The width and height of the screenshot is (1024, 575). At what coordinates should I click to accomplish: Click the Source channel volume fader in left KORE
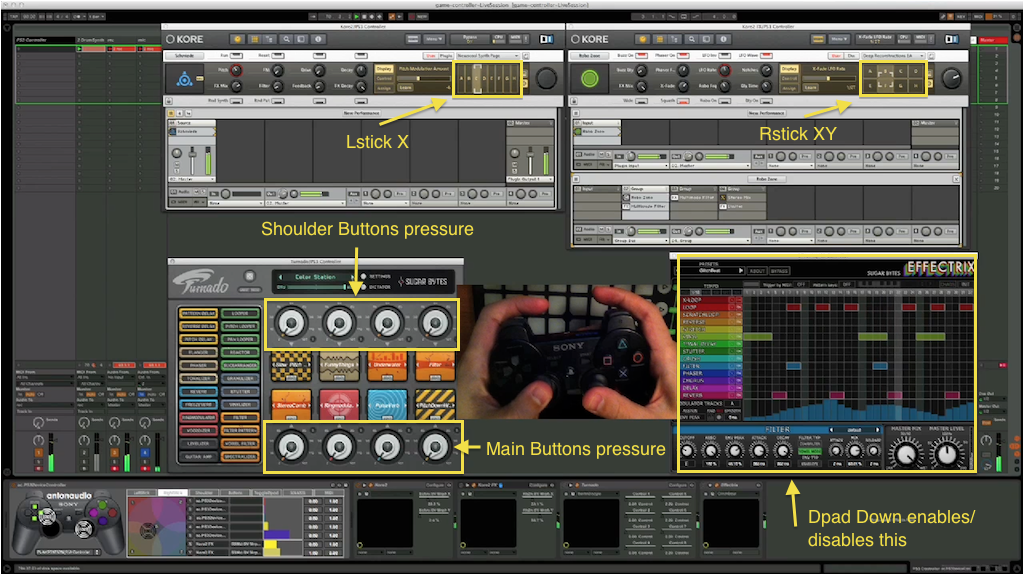coord(192,160)
